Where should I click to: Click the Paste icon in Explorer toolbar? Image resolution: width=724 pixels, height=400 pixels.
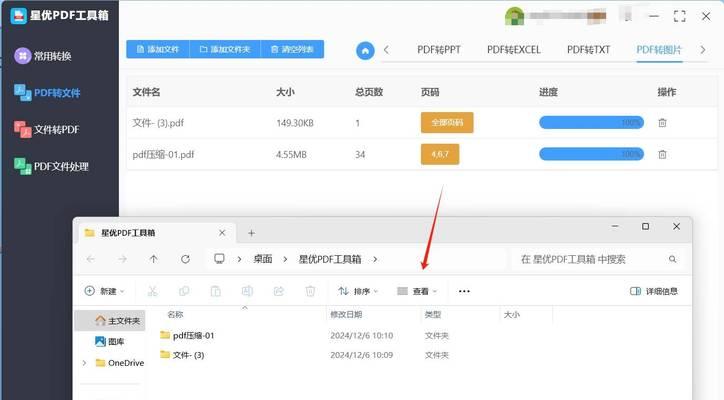point(216,291)
